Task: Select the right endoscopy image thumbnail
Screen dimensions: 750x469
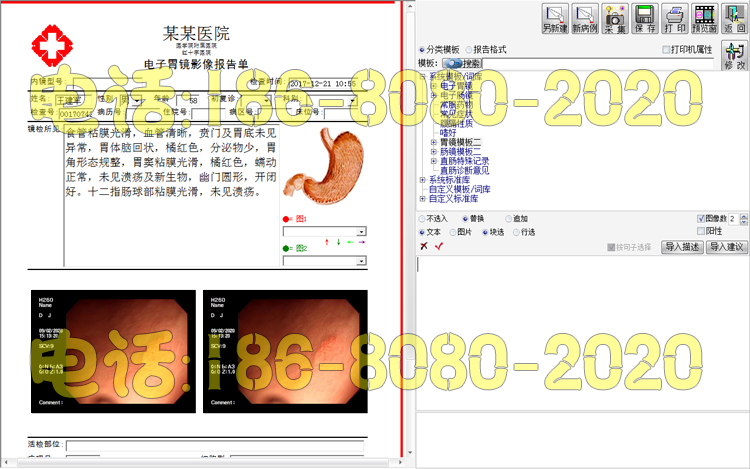Action: [286, 351]
